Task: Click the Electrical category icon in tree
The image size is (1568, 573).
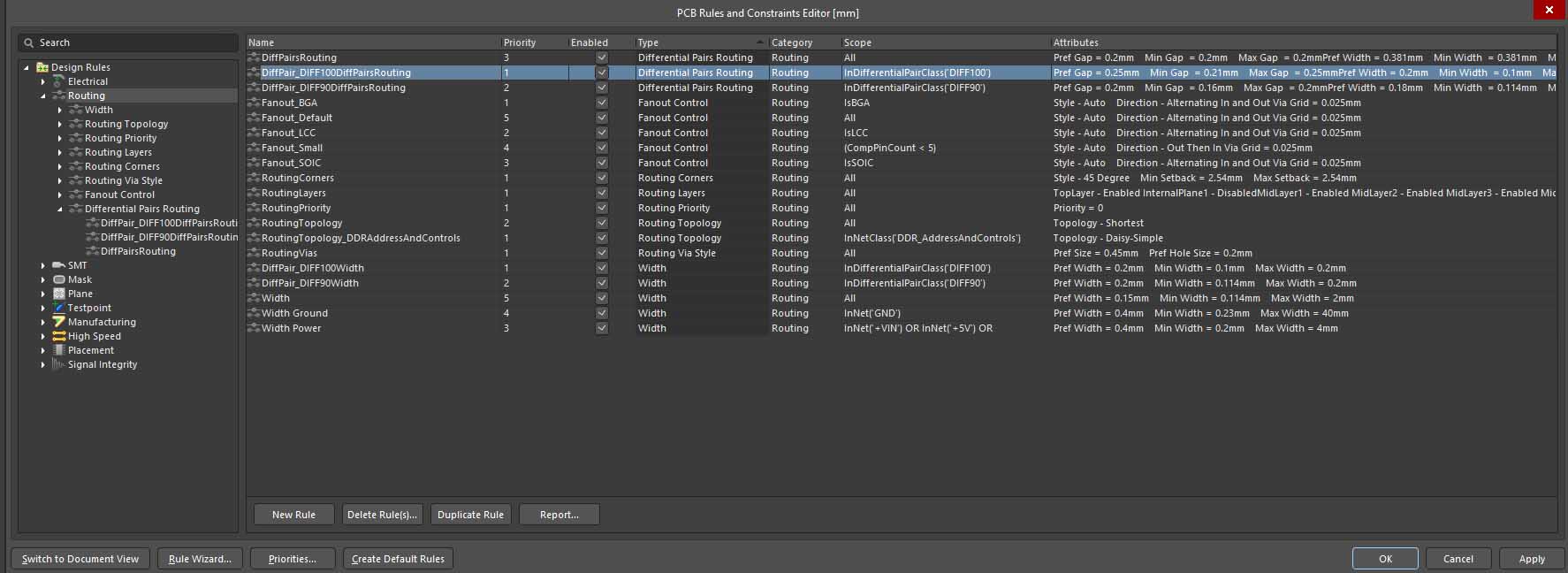Action: [59, 81]
